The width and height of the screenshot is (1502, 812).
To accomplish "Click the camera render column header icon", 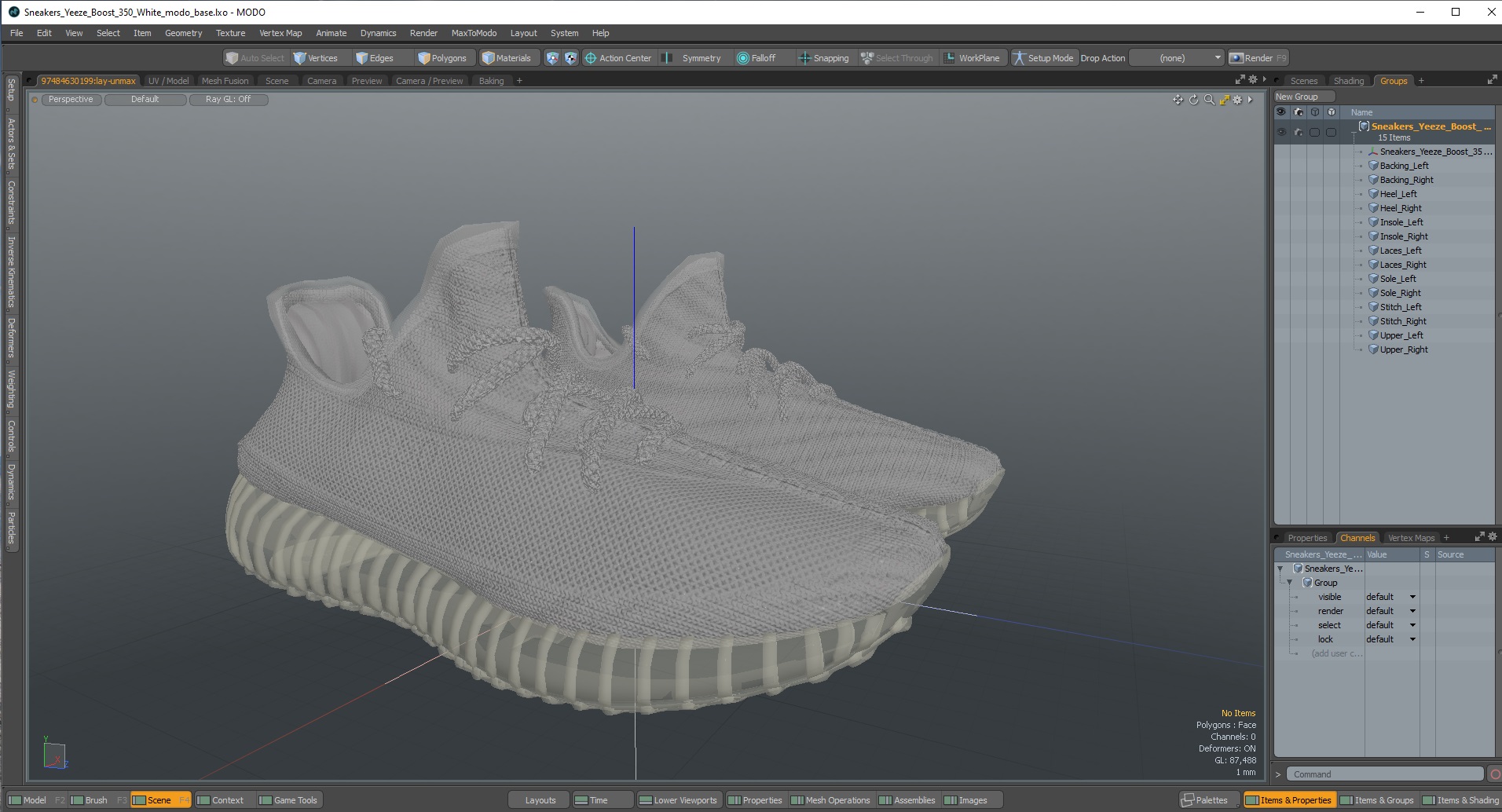I will pos(1298,112).
